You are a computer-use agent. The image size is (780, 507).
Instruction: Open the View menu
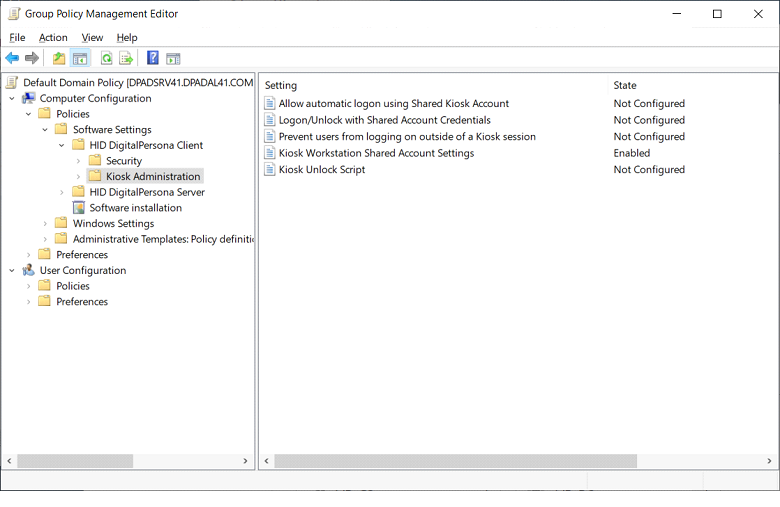[x=92, y=38]
